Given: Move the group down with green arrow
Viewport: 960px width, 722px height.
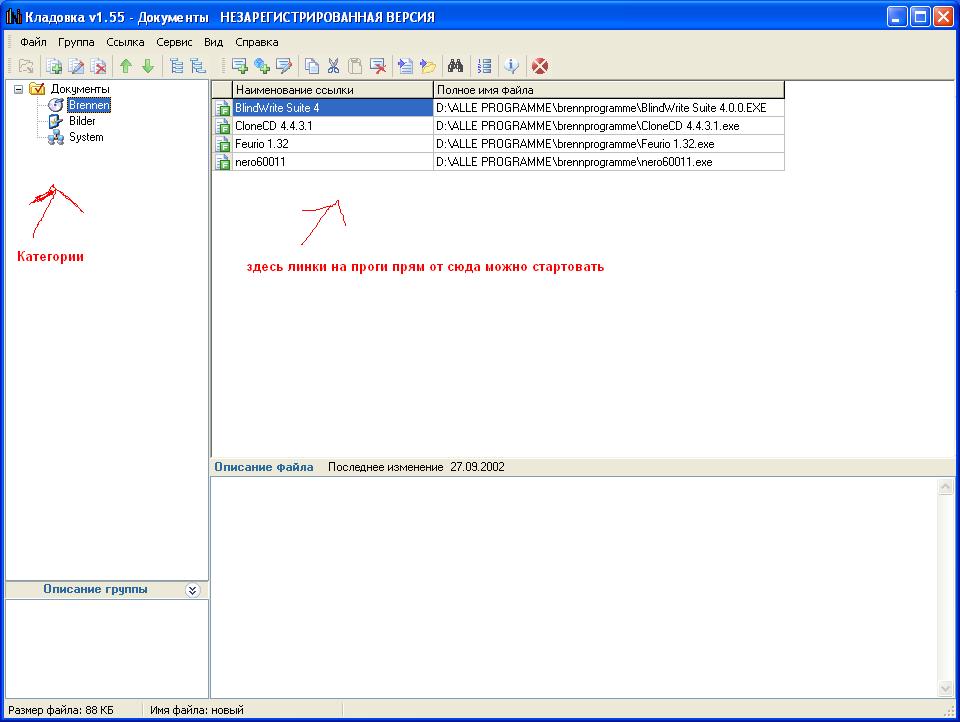Looking at the screenshot, I should tap(148, 66).
